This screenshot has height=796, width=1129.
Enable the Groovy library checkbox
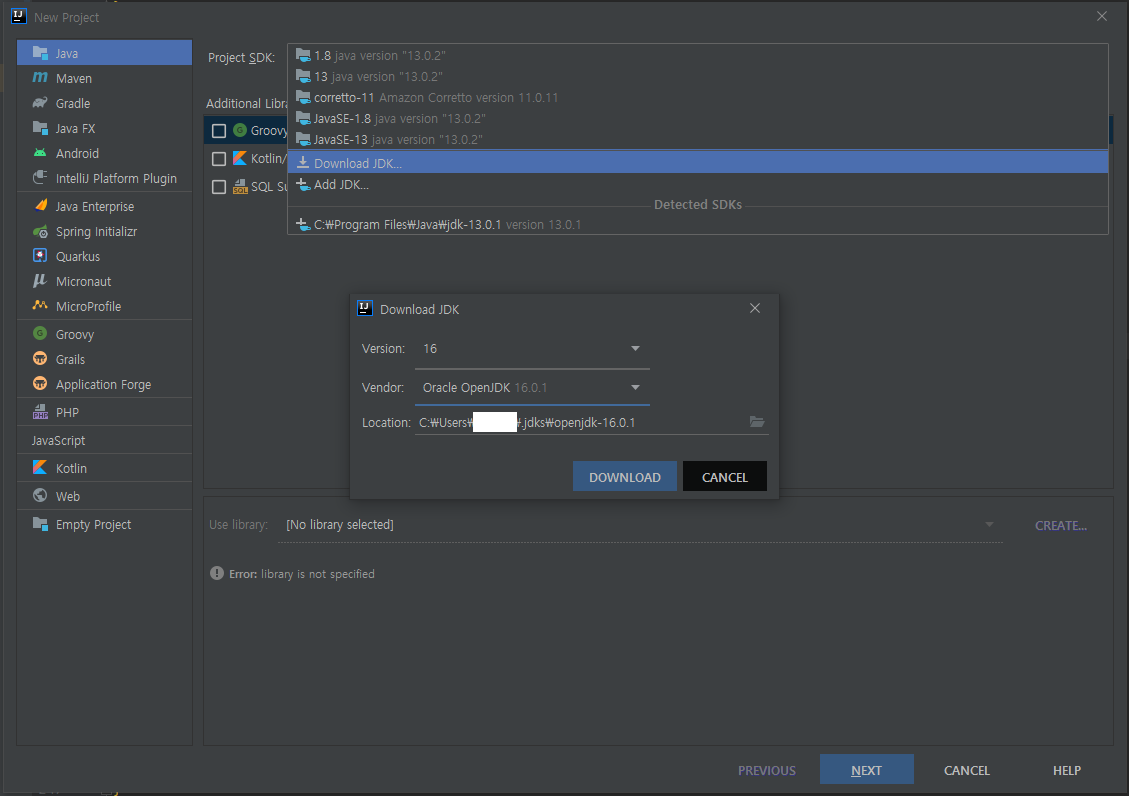pyautogui.click(x=219, y=130)
